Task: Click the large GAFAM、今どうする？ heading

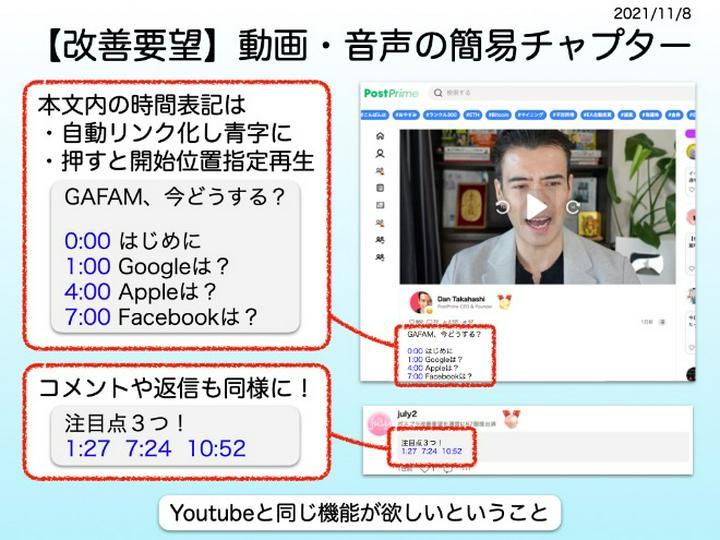Action: click(x=175, y=197)
